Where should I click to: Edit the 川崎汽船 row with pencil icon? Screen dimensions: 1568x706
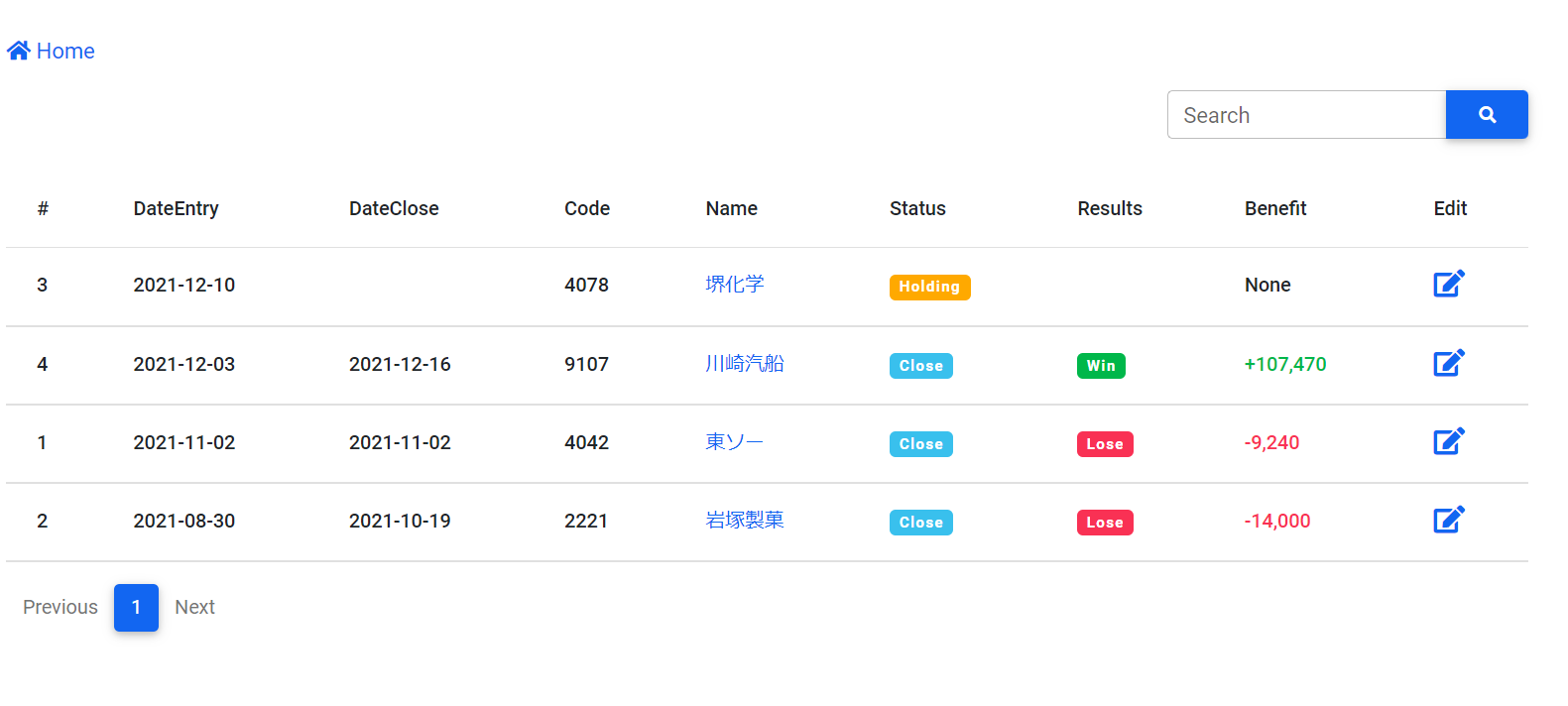tap(1449, 363)
